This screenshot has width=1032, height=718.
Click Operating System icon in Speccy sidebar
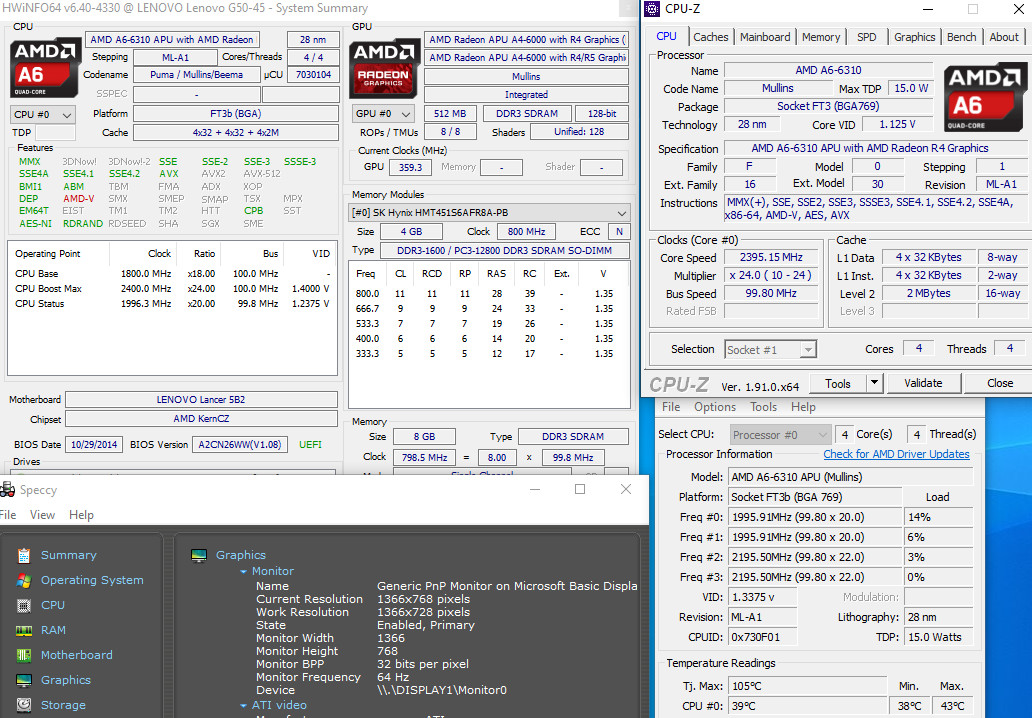click(24, 580)
